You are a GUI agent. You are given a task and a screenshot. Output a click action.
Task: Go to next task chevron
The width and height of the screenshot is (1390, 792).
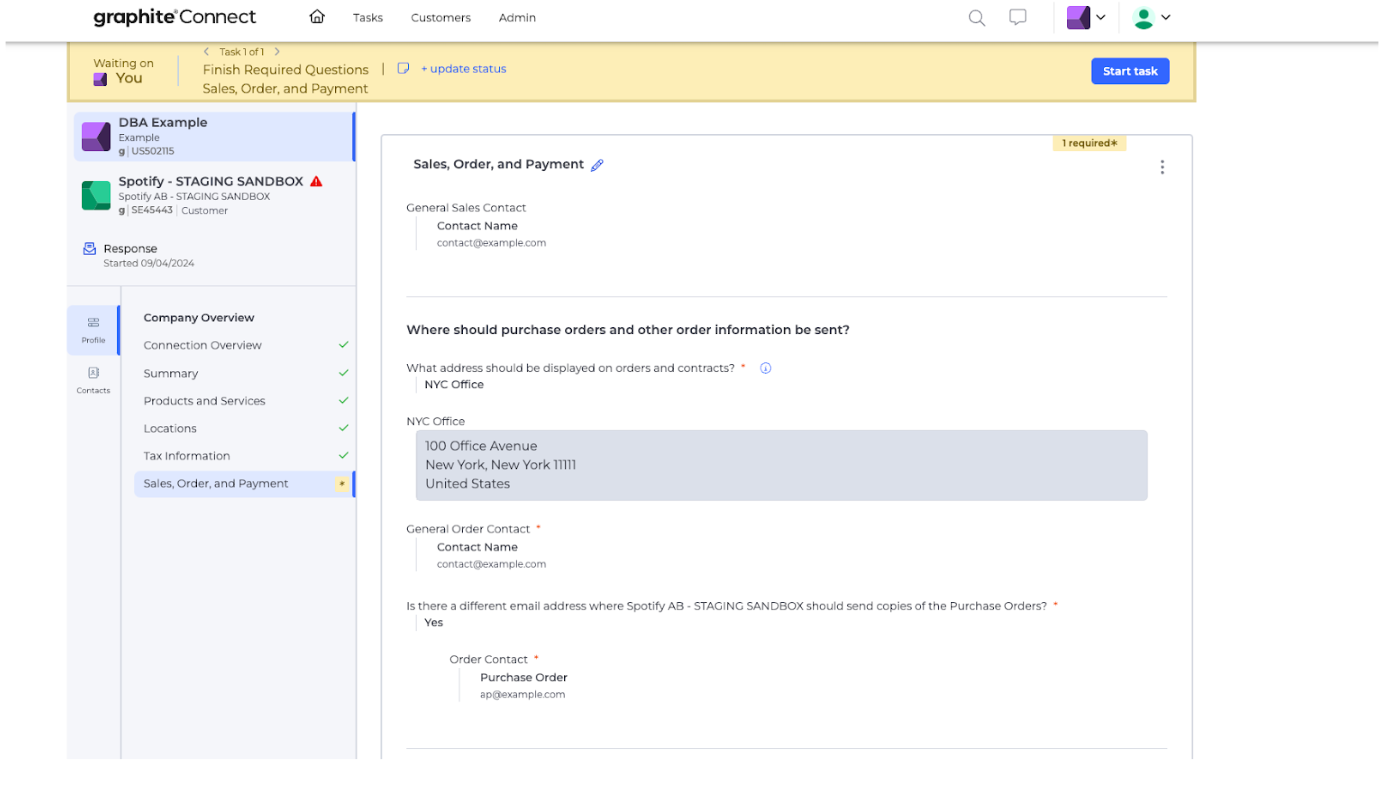coord(277,52)
